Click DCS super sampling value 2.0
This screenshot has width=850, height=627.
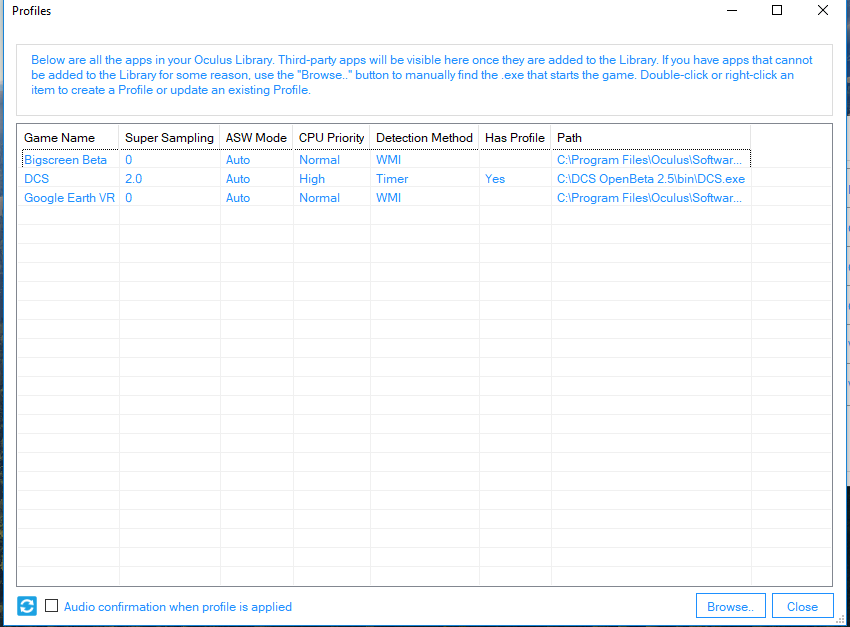[133, 179]
